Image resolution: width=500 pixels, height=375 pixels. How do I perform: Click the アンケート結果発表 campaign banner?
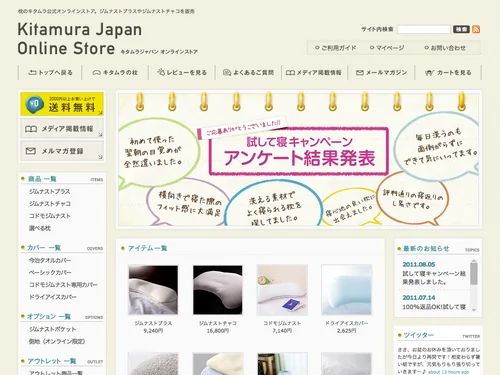(x=299, y=159)
